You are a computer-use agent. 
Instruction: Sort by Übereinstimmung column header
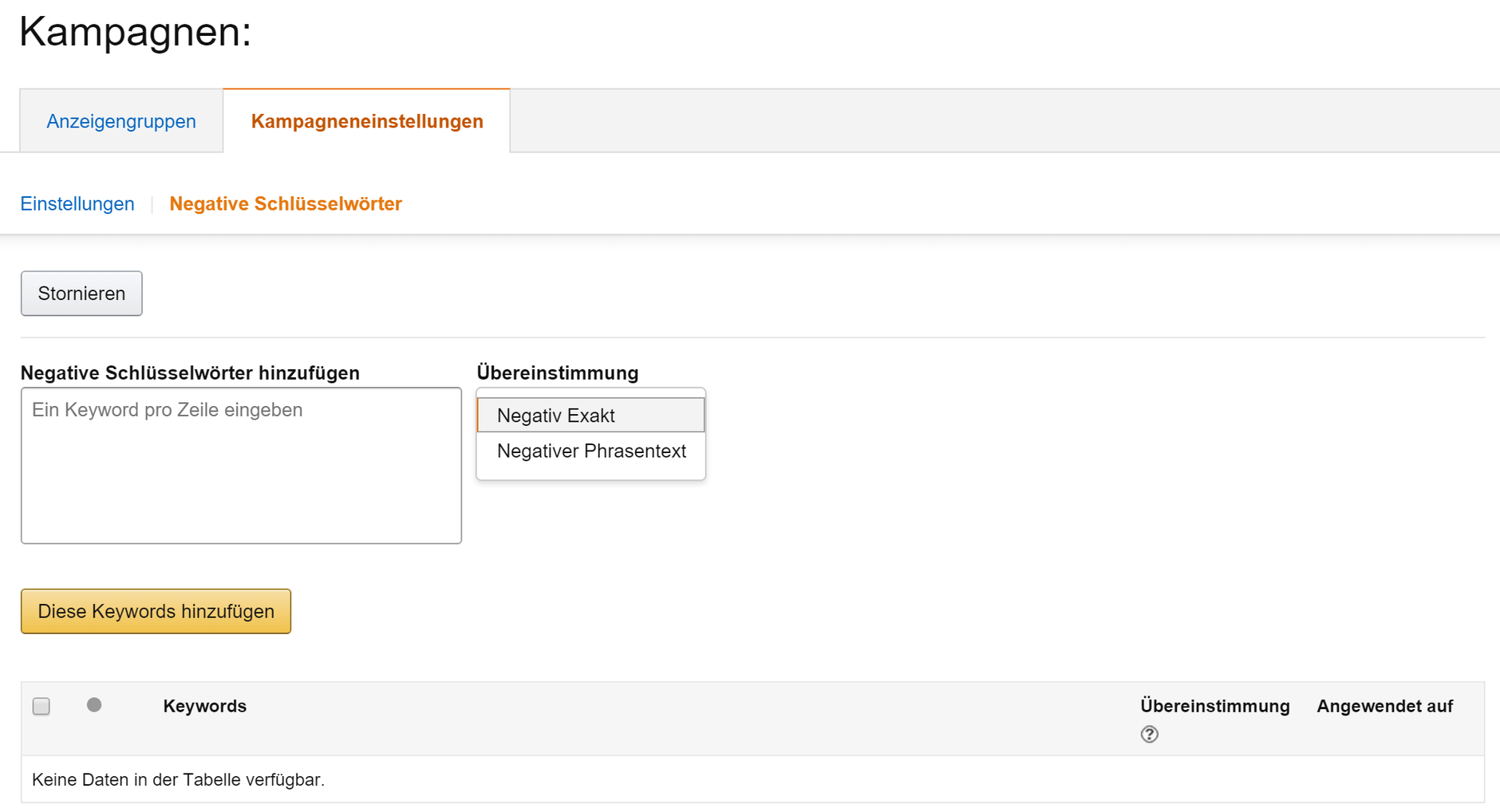tap(1214, 706)
